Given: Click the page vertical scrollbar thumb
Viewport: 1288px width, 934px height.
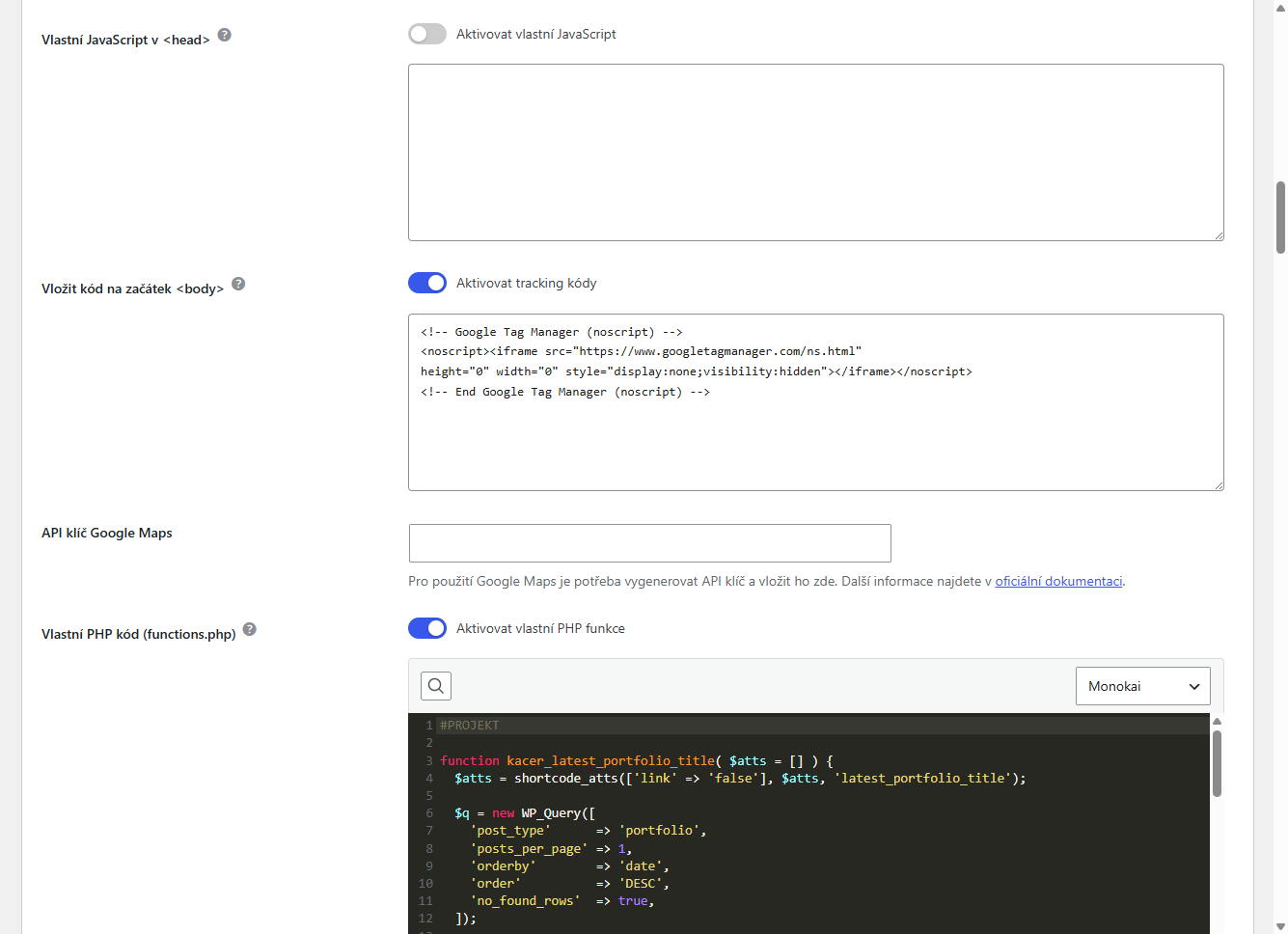Looking at the screenshot, I should 1280,217.
